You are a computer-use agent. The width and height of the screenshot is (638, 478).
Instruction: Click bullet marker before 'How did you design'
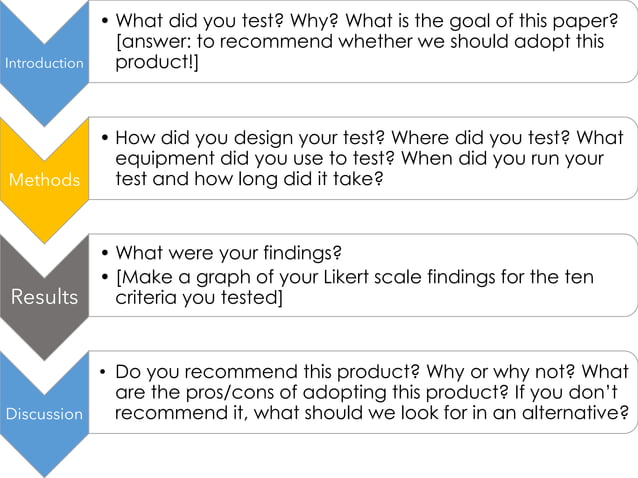(x=105, y=139)
